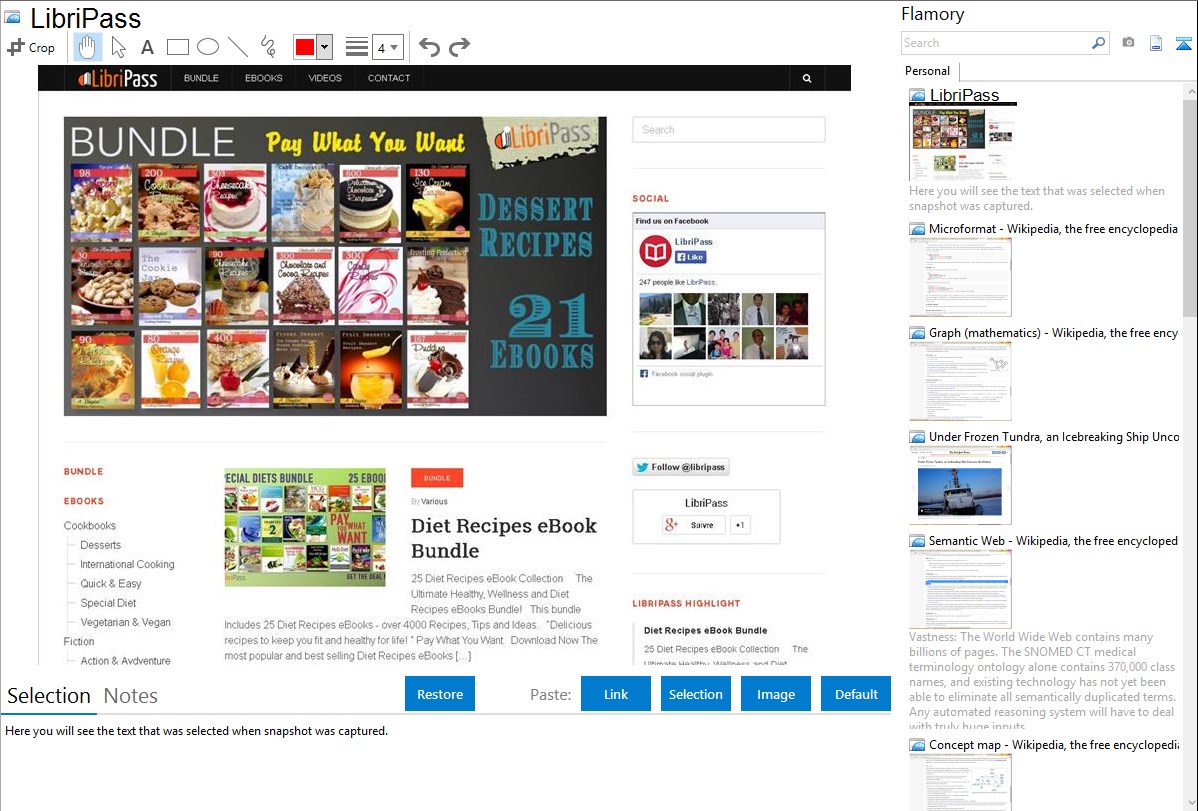Click the Dessert Recipes bundle banner
Viewport: 1198px width, 811px height.
tap(335, 266)
